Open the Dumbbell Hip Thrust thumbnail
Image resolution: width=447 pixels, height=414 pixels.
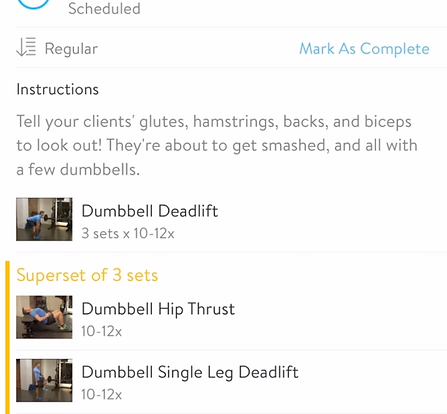pos(44,317)
